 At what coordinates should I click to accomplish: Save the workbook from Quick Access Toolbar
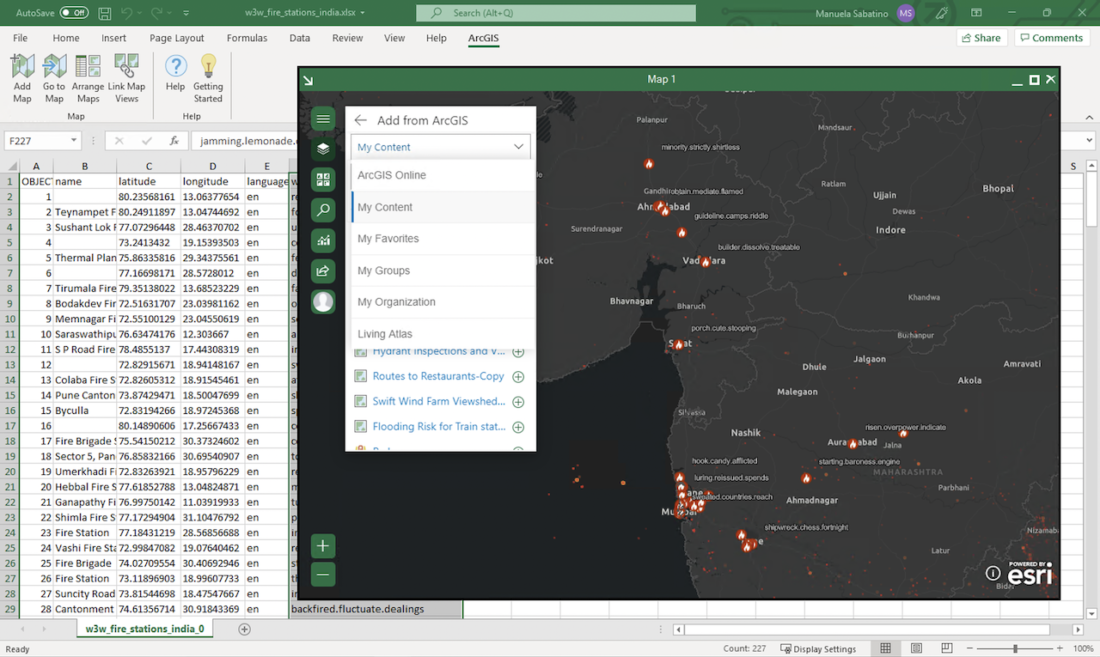[105, 13]
